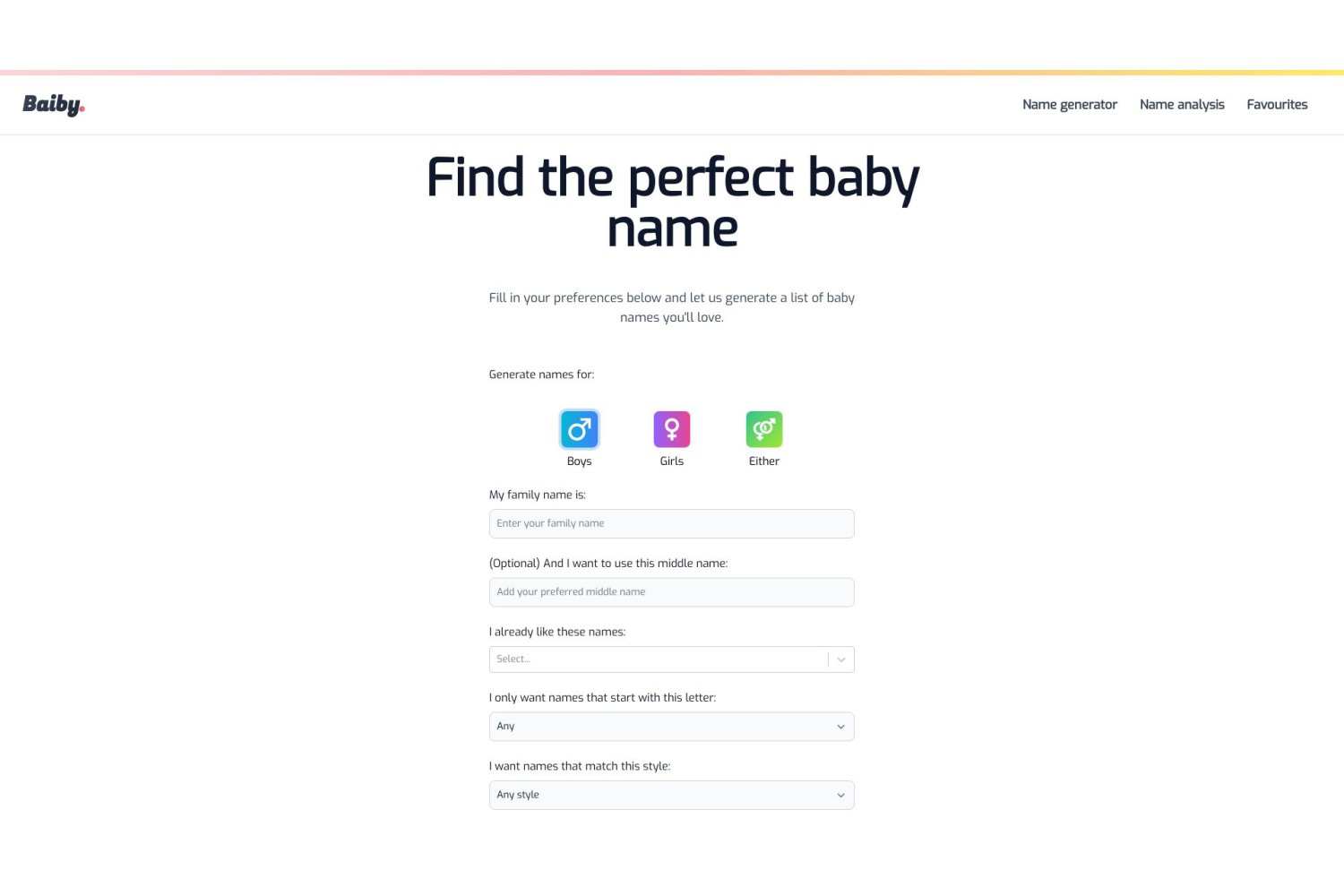
Task: Click the Boys label under the blue icon
Action: [x=579, y=461]
